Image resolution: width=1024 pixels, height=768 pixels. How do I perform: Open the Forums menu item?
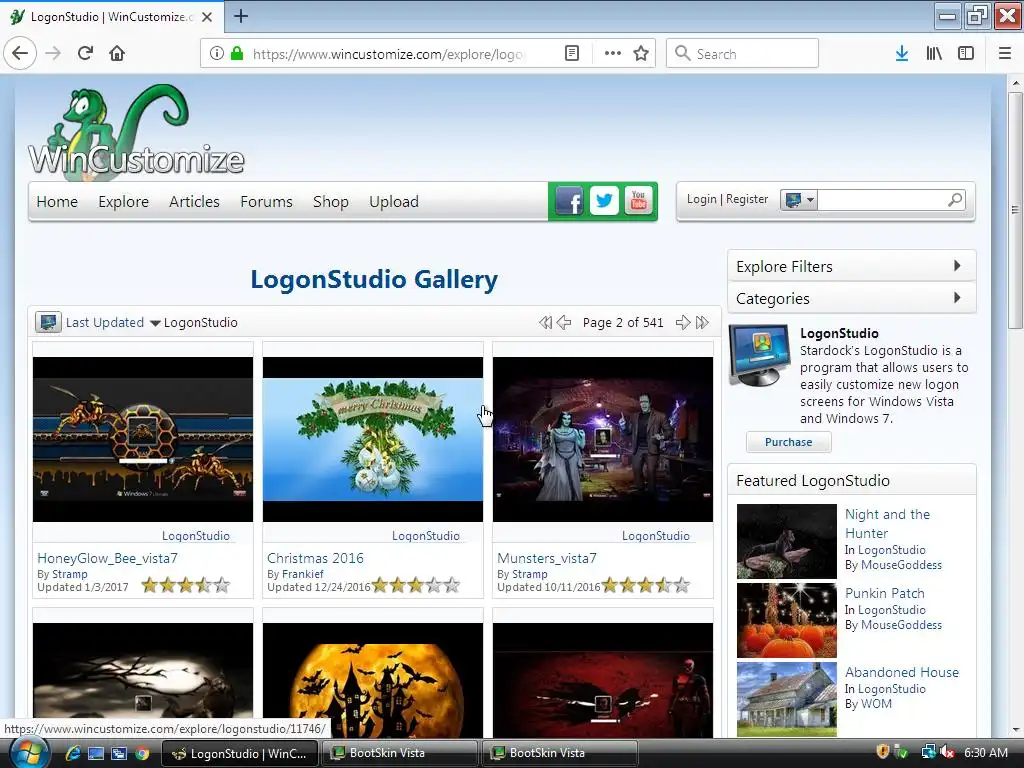click(x=266, y=202)
